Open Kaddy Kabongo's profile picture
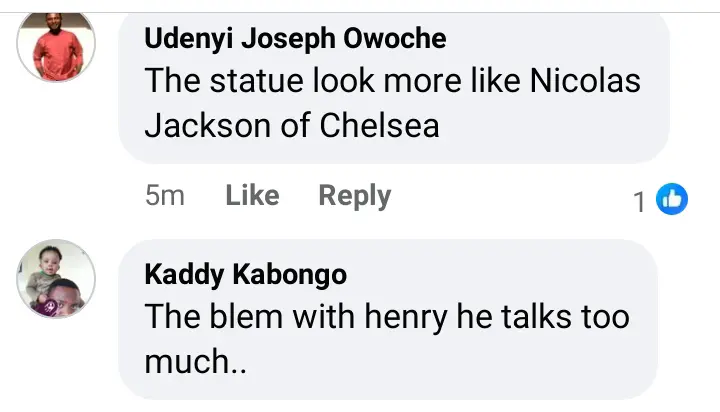 [57, 279]
